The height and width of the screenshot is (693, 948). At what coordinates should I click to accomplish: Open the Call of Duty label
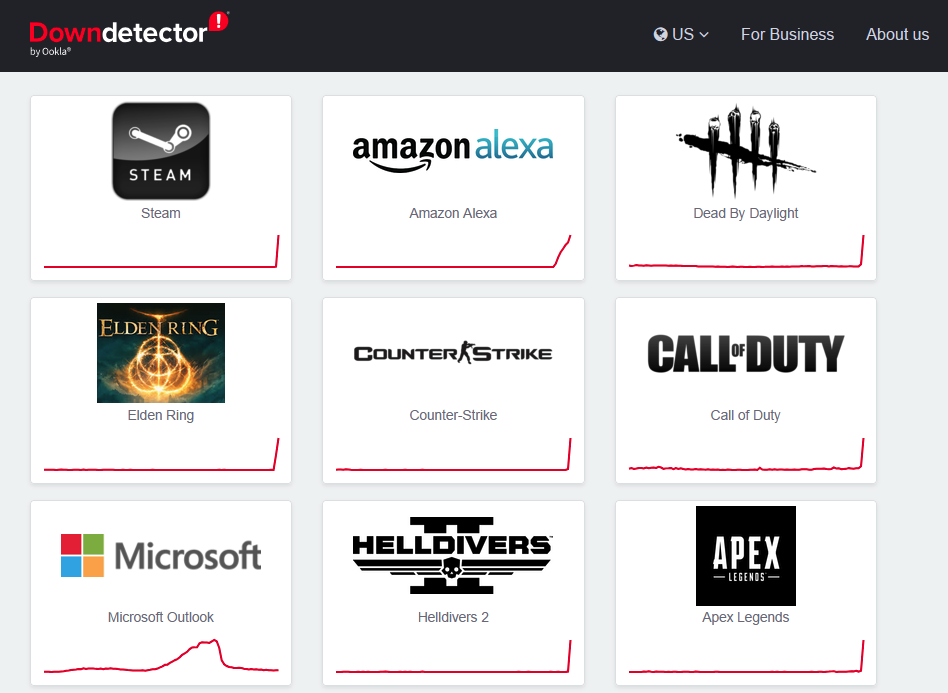click(745, 415)
